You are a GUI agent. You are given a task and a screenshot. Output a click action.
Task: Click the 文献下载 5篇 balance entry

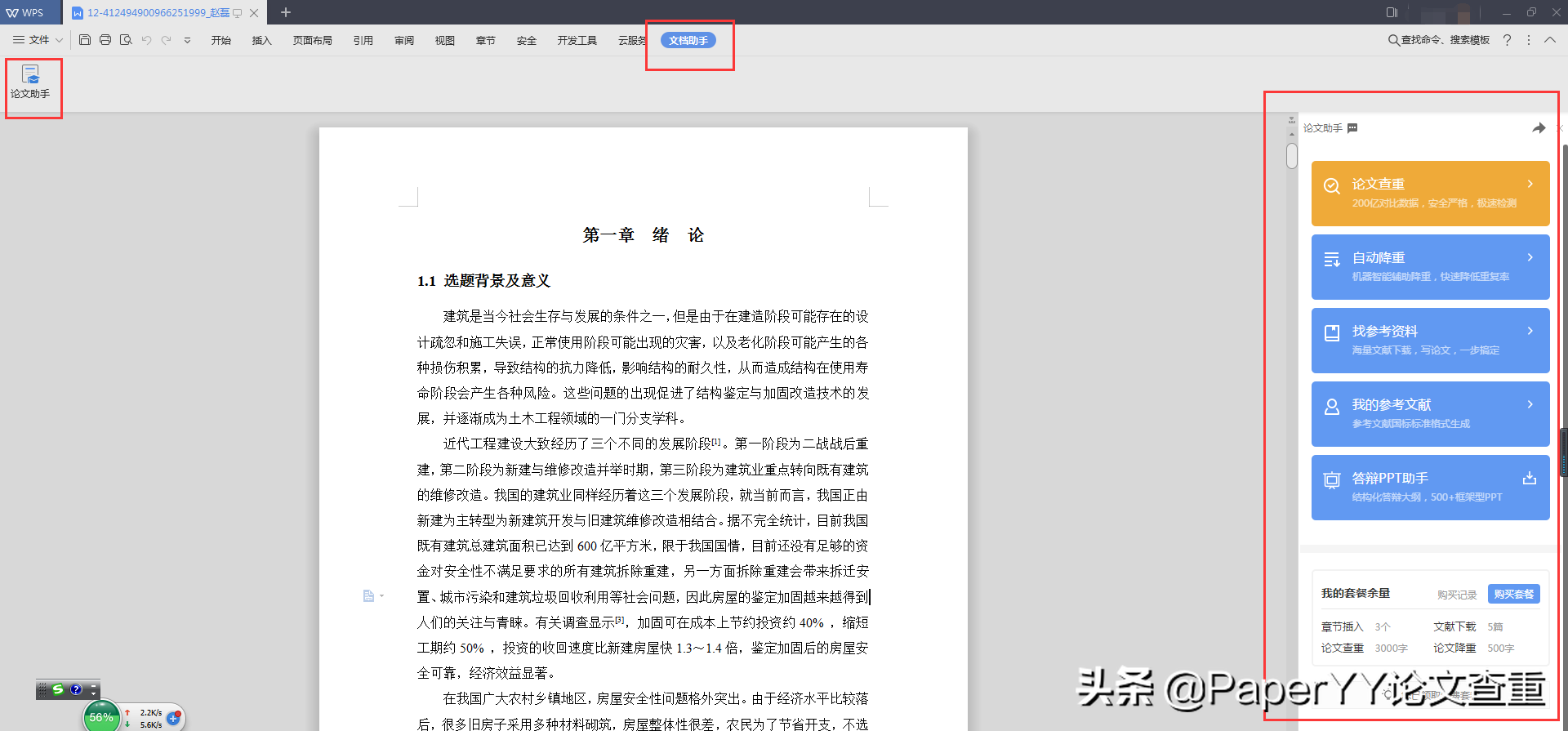pos(1468,626)
